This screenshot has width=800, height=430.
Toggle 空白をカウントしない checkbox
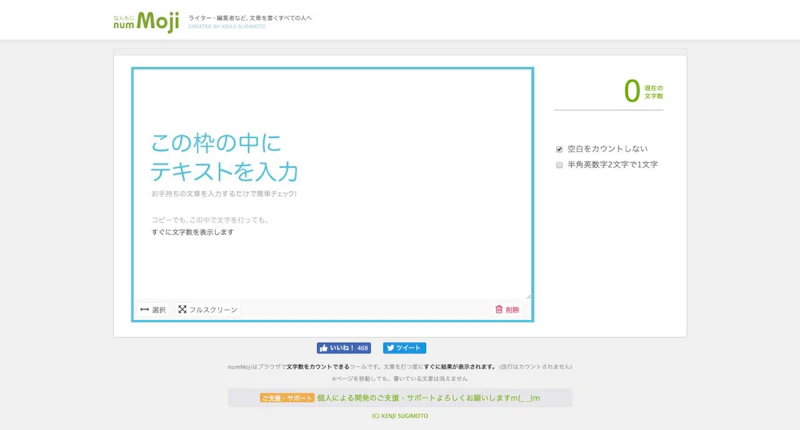(559, 149)
